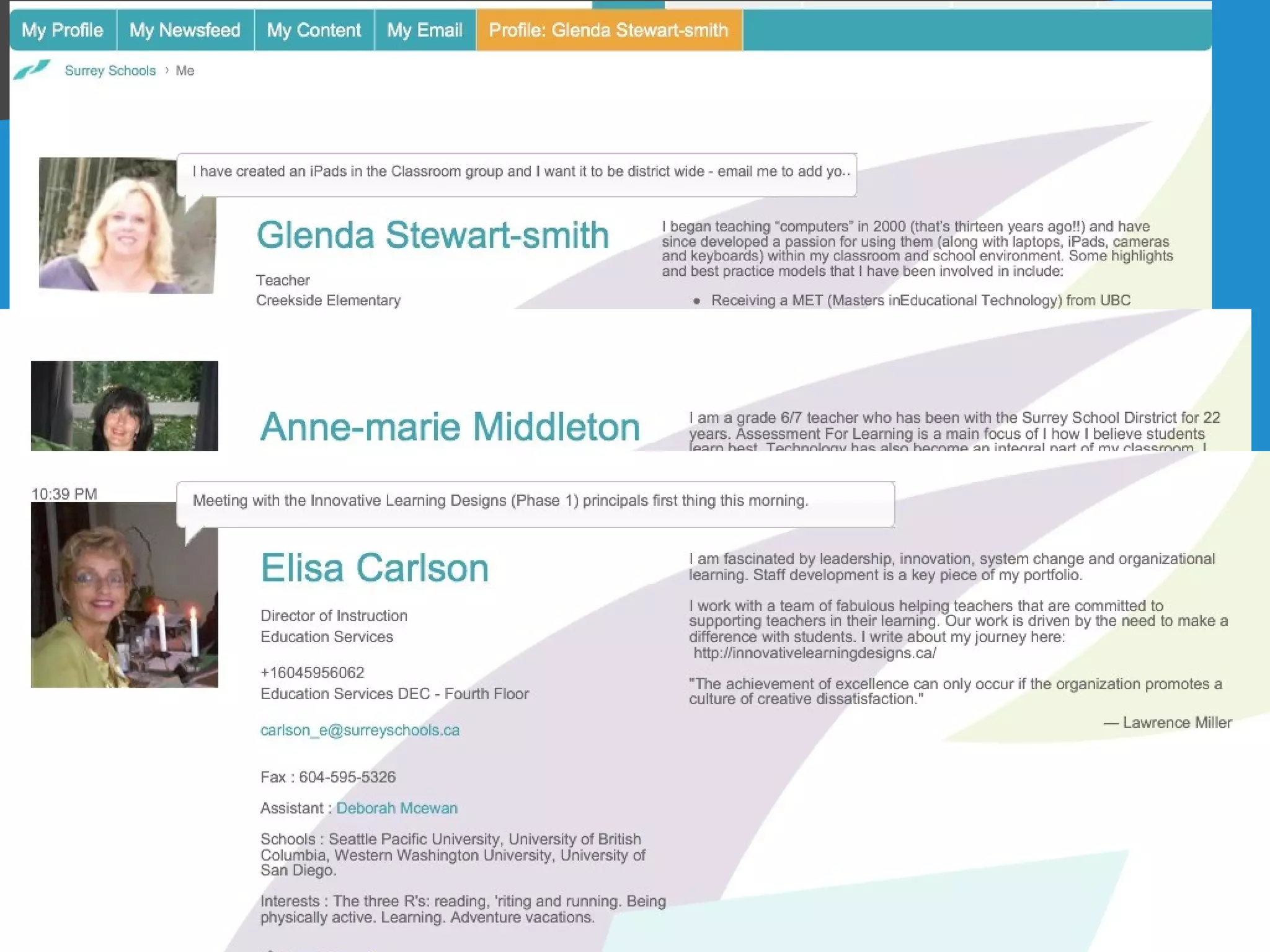Image resolution: width=1270 pixels, height=952 pixels.
Task: Switch to My Newsfeed tab
Action: coord(185,30)
